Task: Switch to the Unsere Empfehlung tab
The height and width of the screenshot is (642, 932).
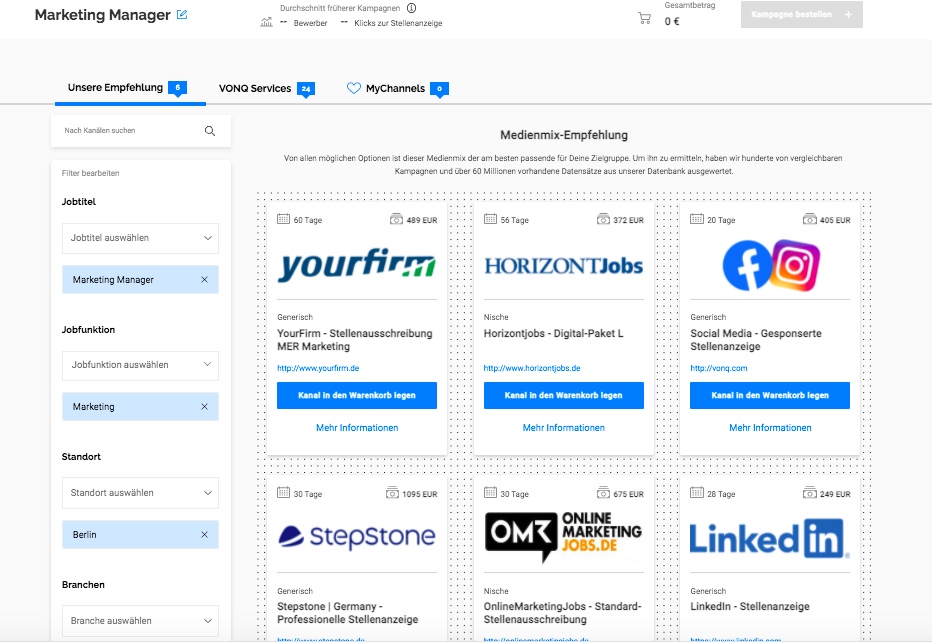Action: point(127,88)
